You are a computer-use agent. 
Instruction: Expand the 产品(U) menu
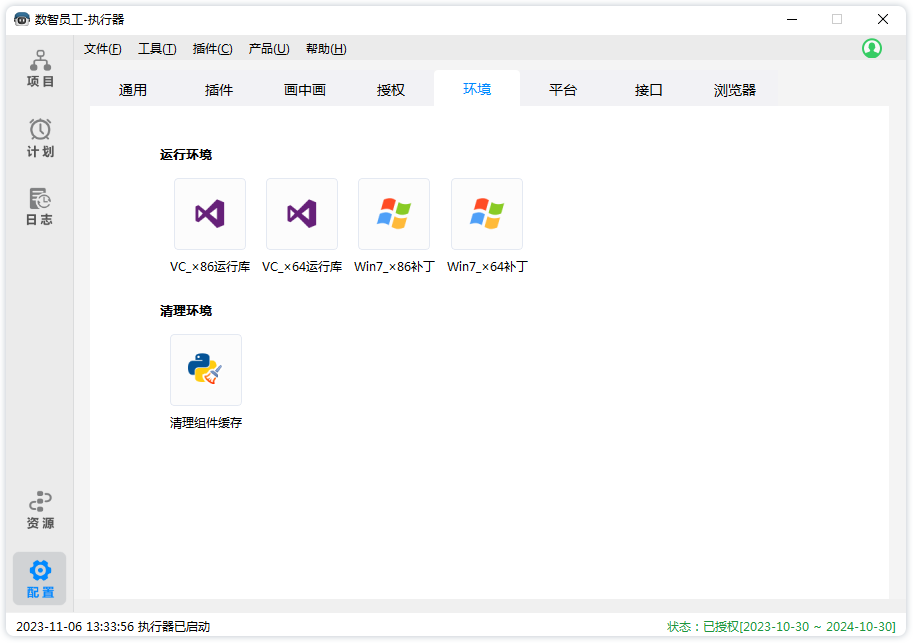point(269,49)
